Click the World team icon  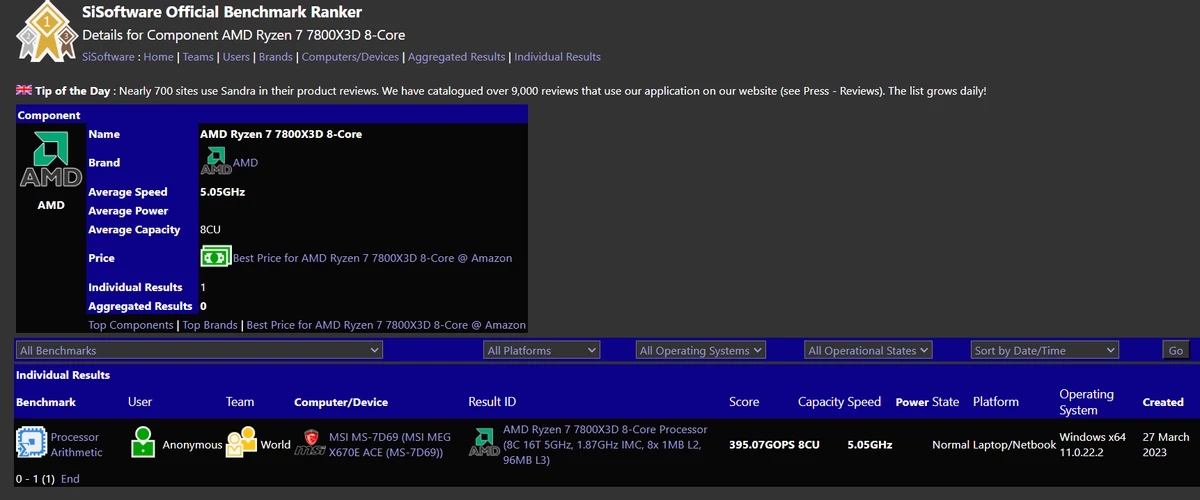241,444
